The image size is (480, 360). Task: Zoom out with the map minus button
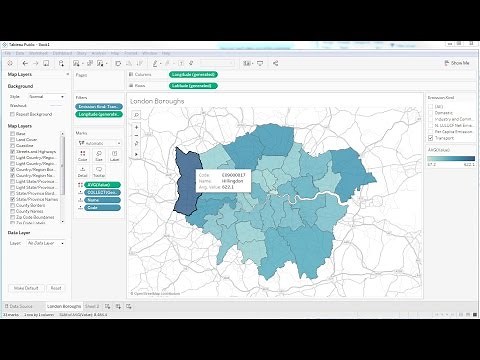136,135
